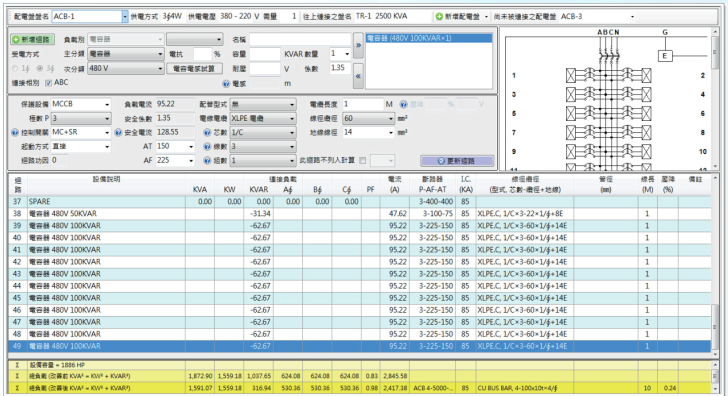Screen dimensions: 728x396
Task: Select 電容器 (480V 100KVAR×1) list item
Action: [x=429, y=38]
